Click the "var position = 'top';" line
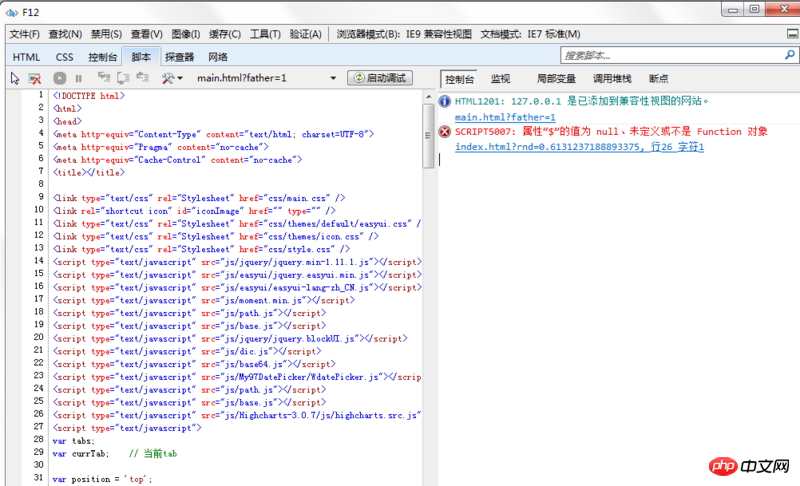Image resolution: width=800 pixels, height=486 pixels. click(x=103, y=479)
